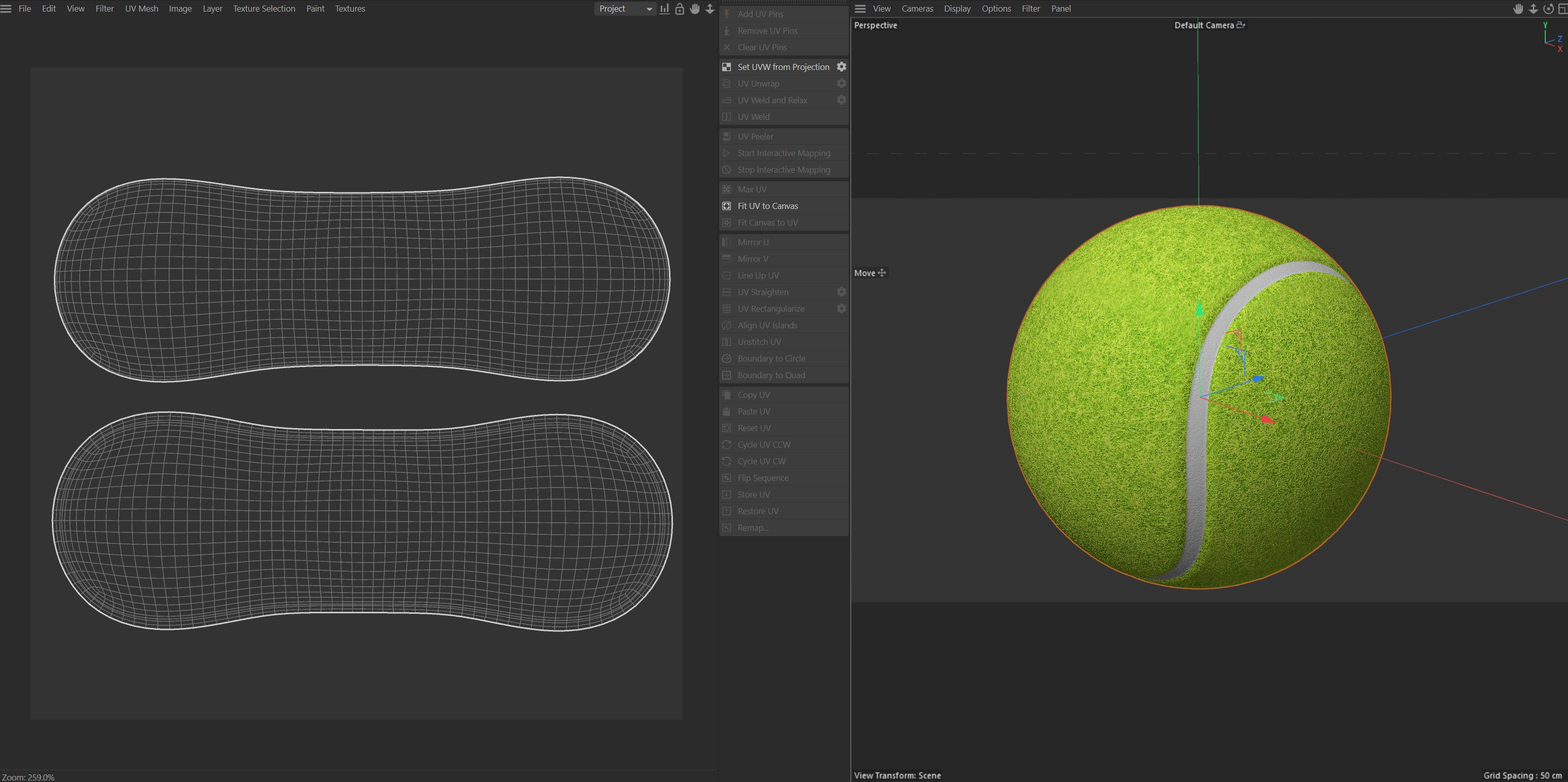
Task: Click the Default Camera link icon
Action: coord(1241,25)
